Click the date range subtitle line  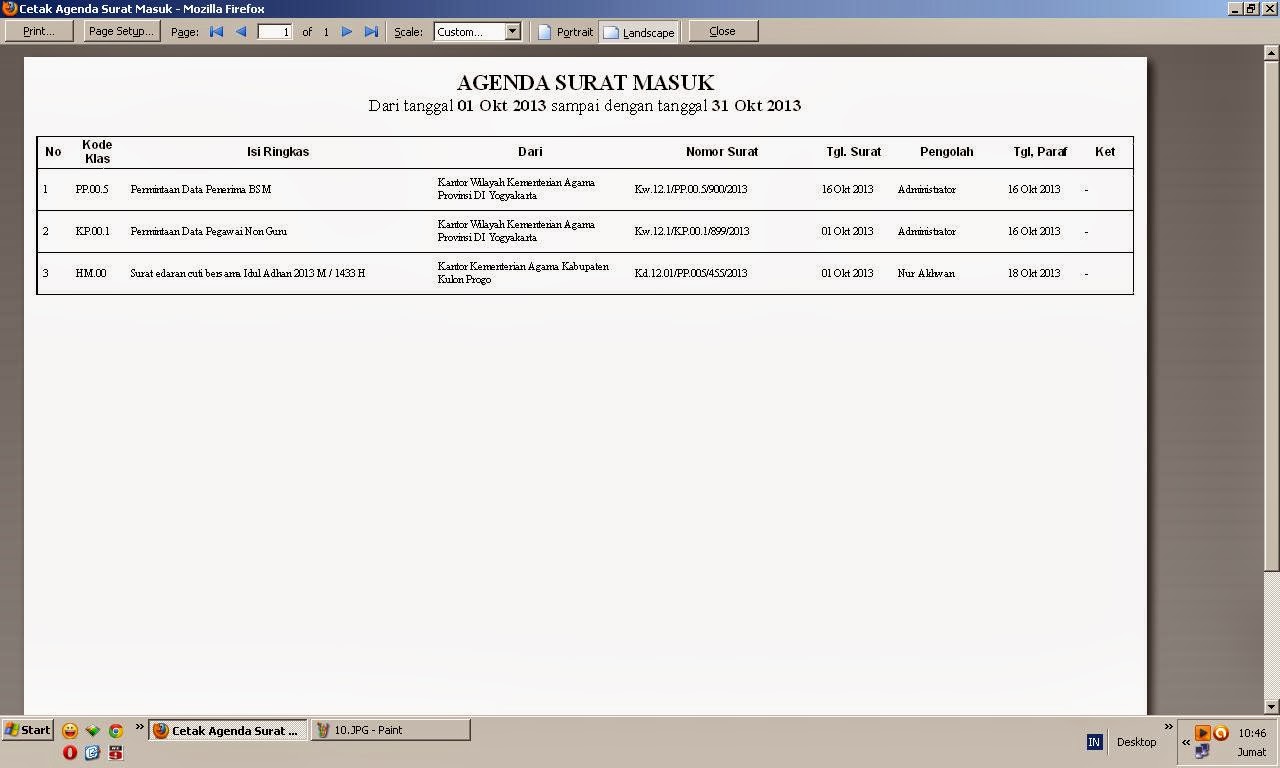click(x=585, y=105)
